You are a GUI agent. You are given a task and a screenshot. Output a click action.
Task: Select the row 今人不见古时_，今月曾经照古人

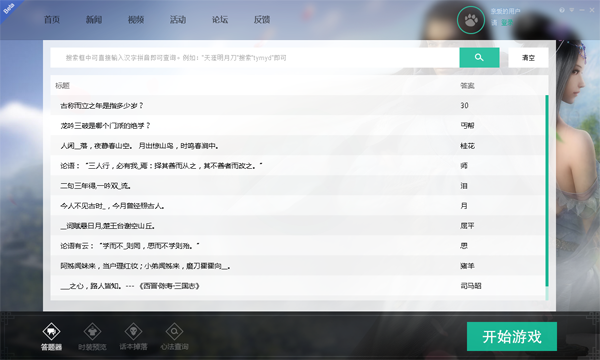298,206
